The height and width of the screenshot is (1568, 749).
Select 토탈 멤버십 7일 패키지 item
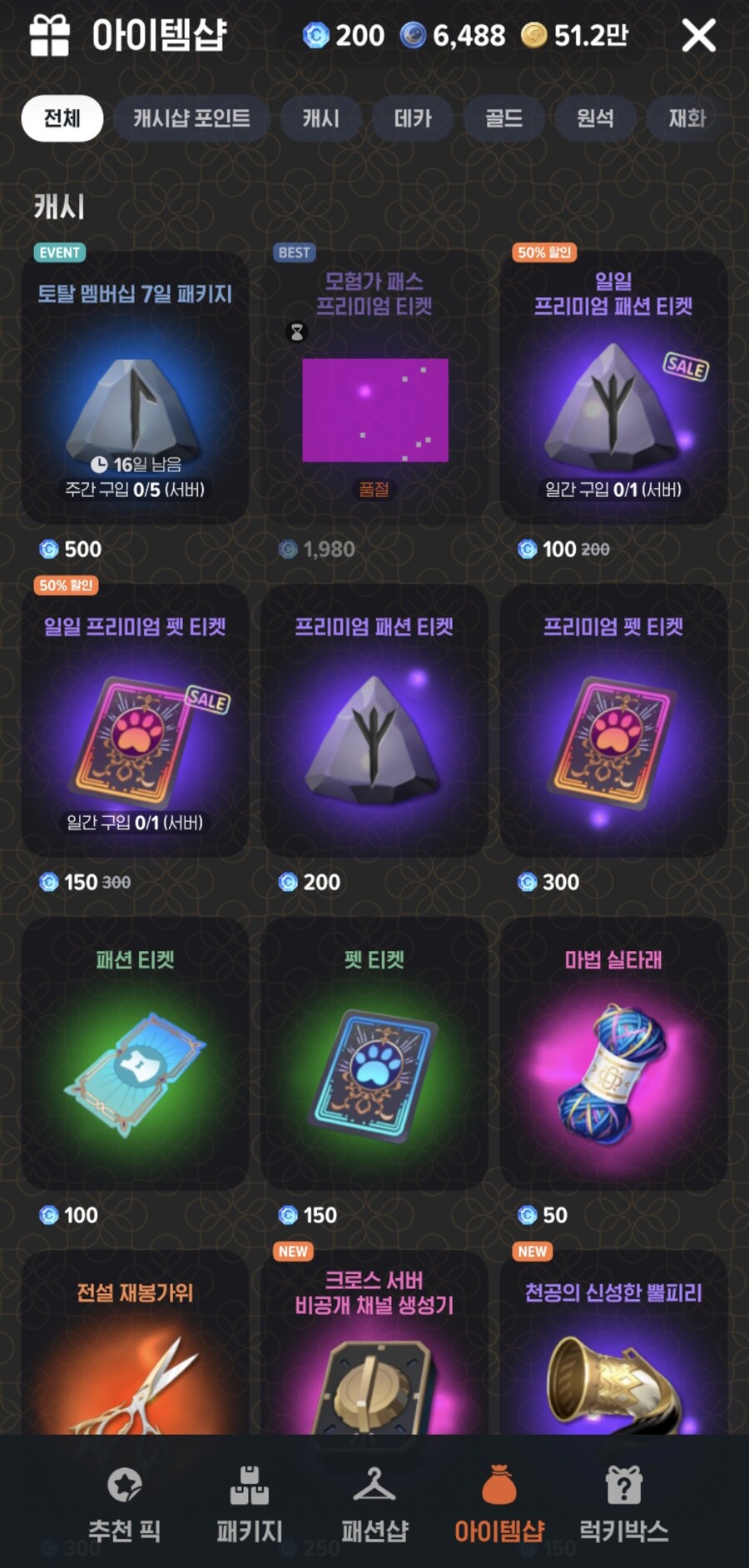pos(135,387)
